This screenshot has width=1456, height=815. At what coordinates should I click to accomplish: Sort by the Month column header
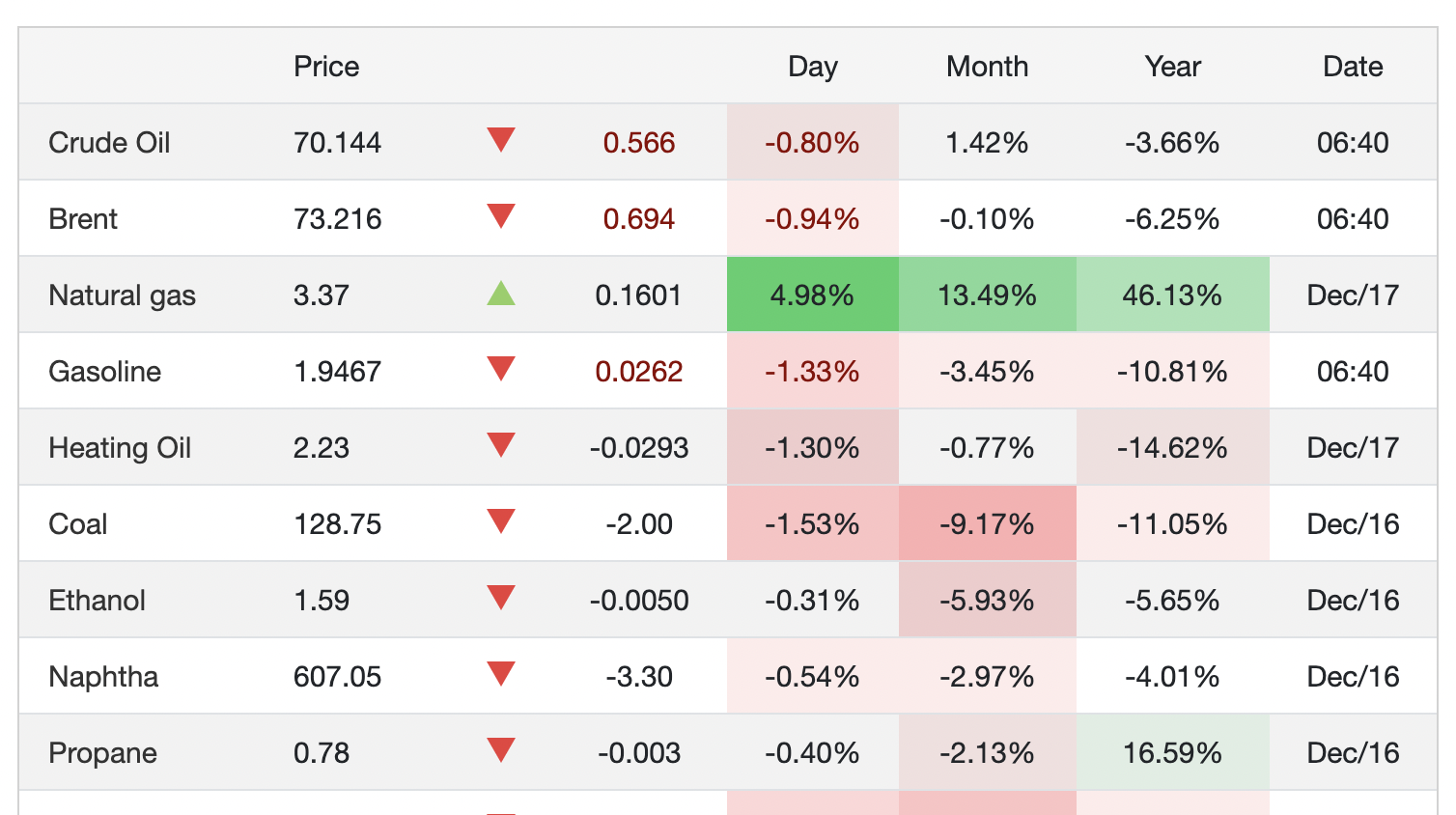pos(987,67)
